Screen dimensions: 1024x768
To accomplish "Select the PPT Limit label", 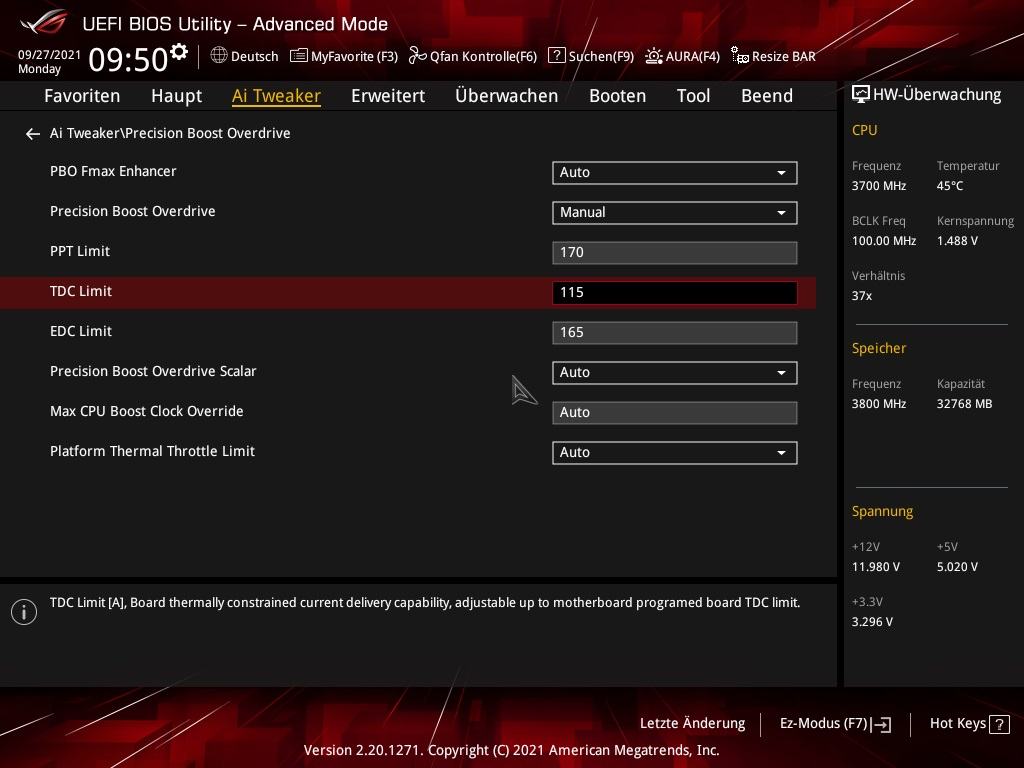I will coord(80,251).
